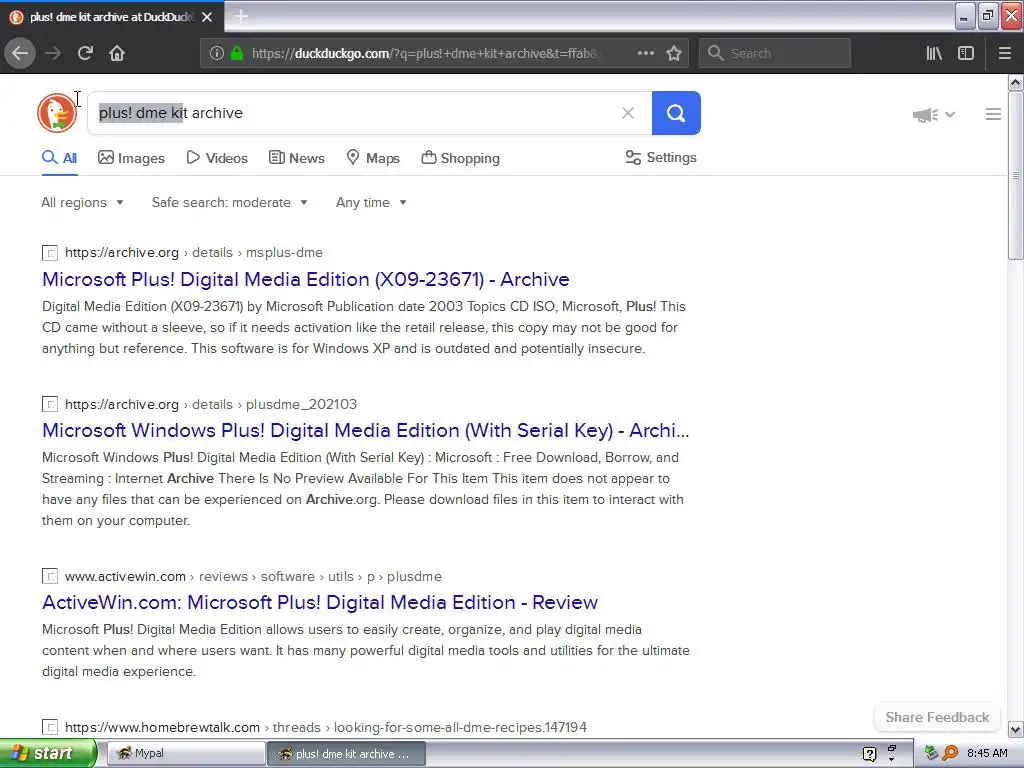
Task: Open Microsoft Windows Plus! With Serial Key link
Action: [366, 430]
